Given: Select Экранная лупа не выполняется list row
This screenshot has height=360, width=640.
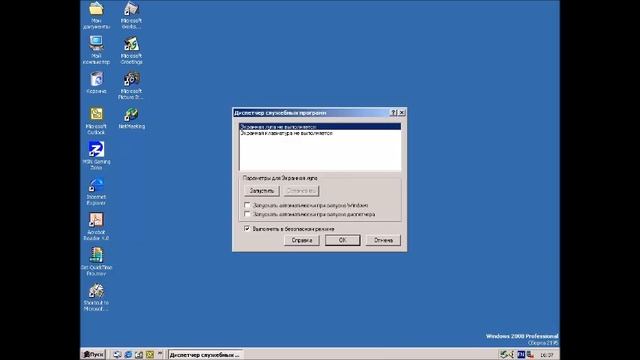Looking at the screenshot, I should coord(320,127).
